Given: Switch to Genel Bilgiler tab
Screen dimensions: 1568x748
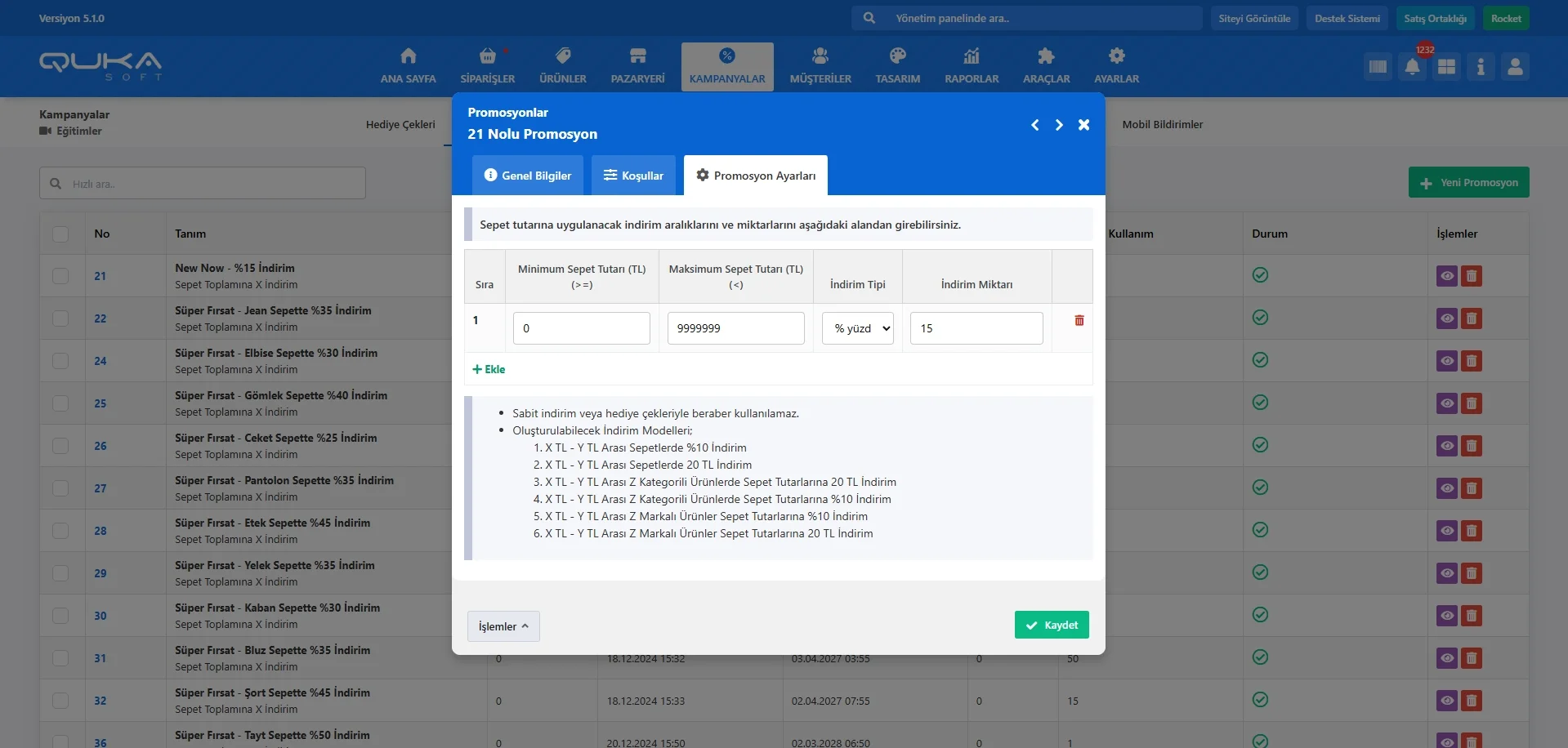Looking at the screenshot, I should 528,176.
